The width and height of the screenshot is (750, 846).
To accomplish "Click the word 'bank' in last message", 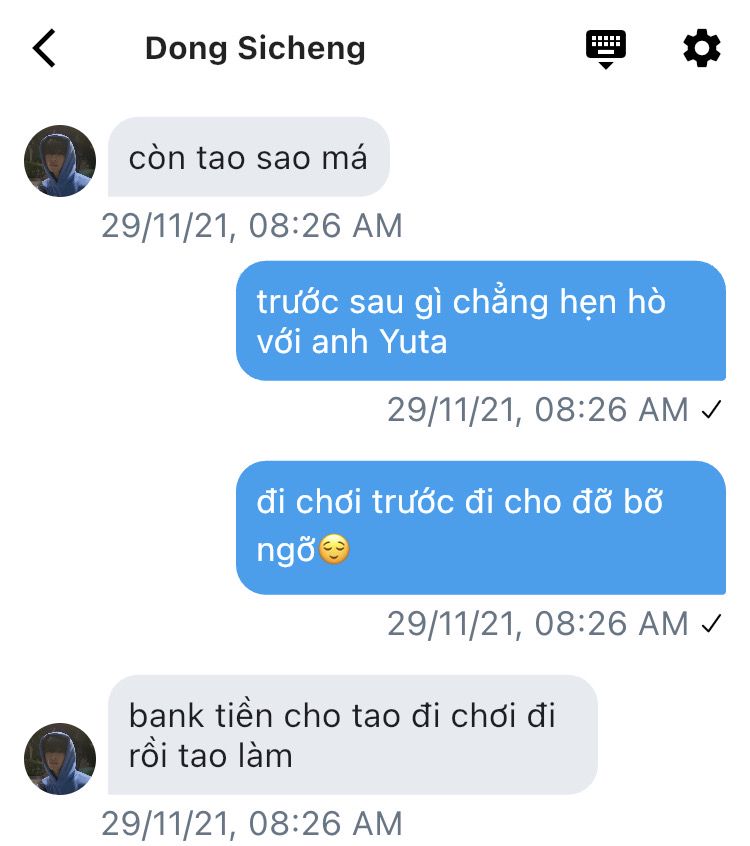I will point(166,715).
